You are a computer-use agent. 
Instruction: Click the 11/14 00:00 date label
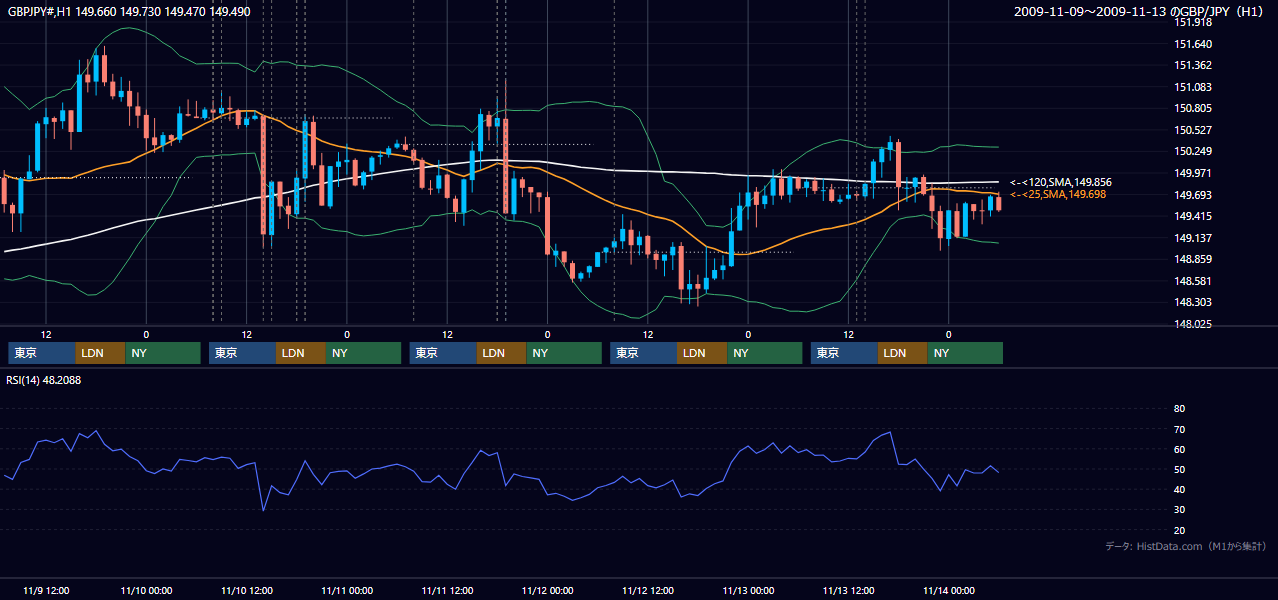(949, 590)
